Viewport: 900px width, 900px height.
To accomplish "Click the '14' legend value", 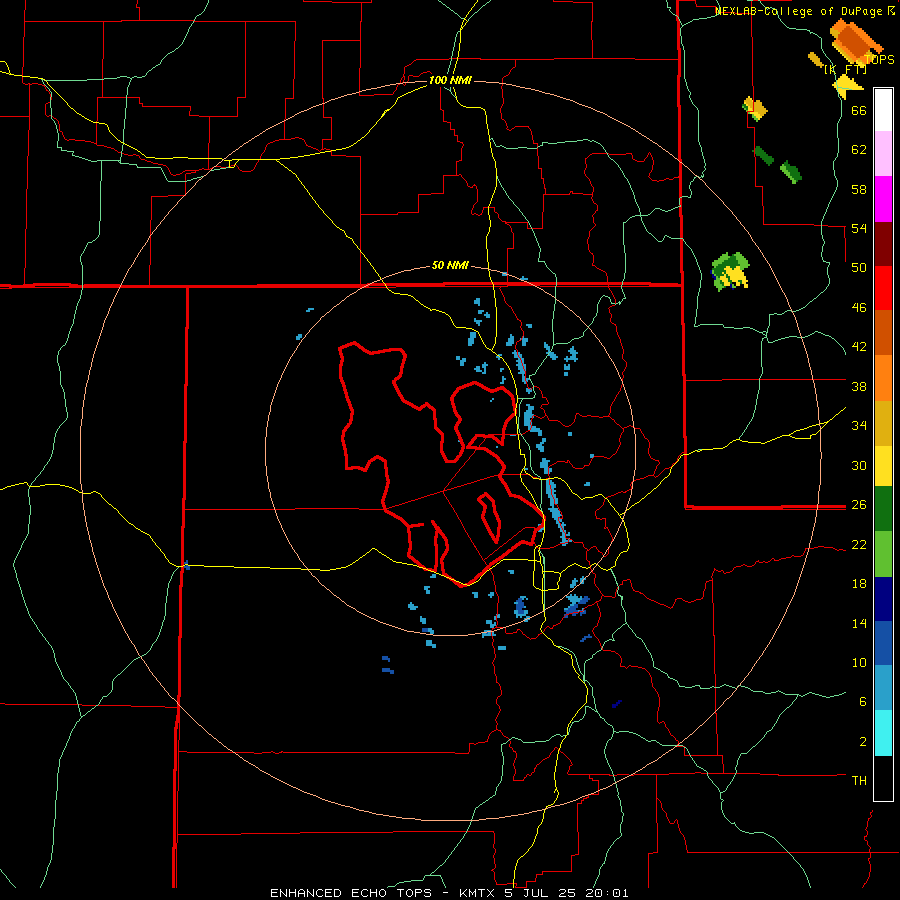I will pos(859,623).
